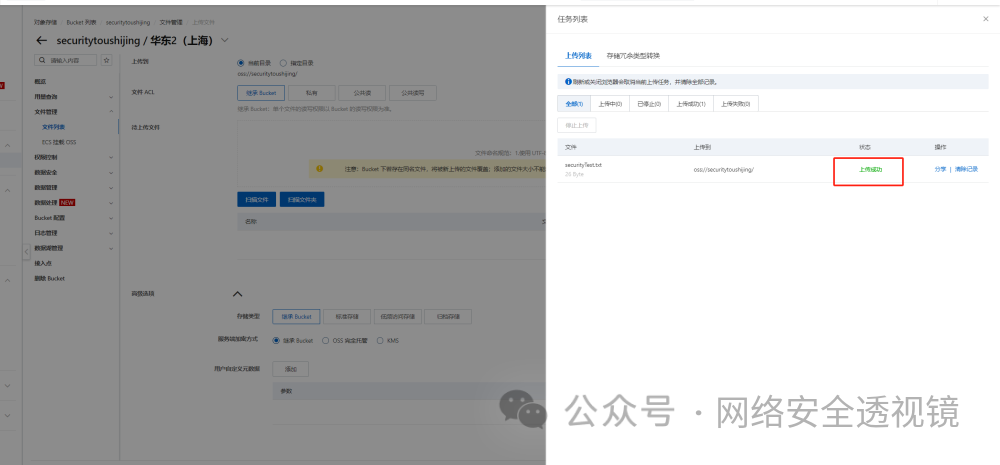Open securitytoushijing breadcrumb link
The height and width of the screenshot is (465, 1000).
pyautogui.click(x=128, y=22)
